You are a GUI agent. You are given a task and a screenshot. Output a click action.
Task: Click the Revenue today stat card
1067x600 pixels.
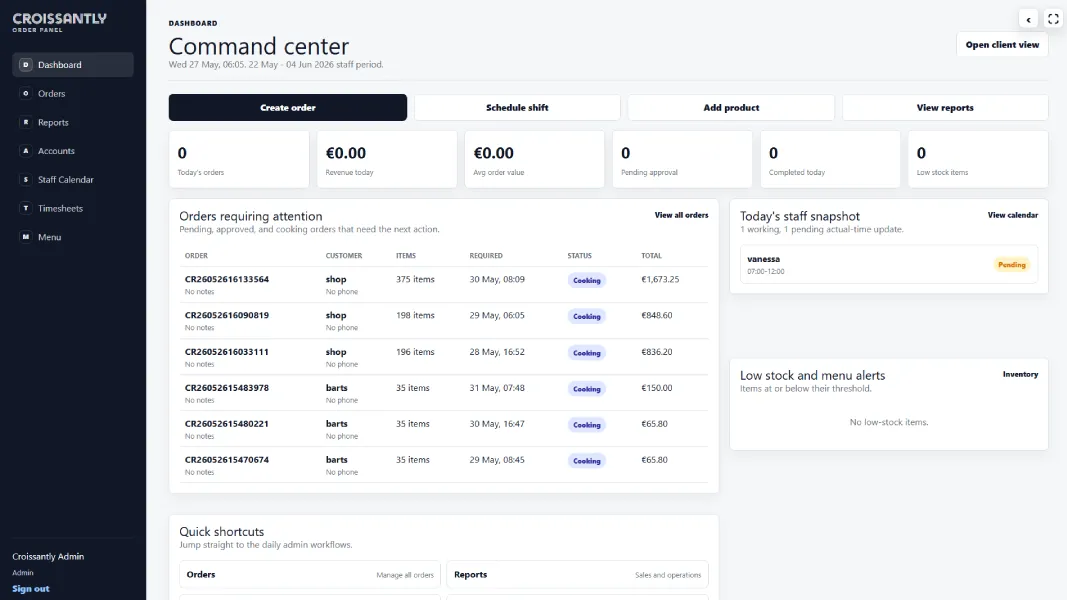coord(387,159)
